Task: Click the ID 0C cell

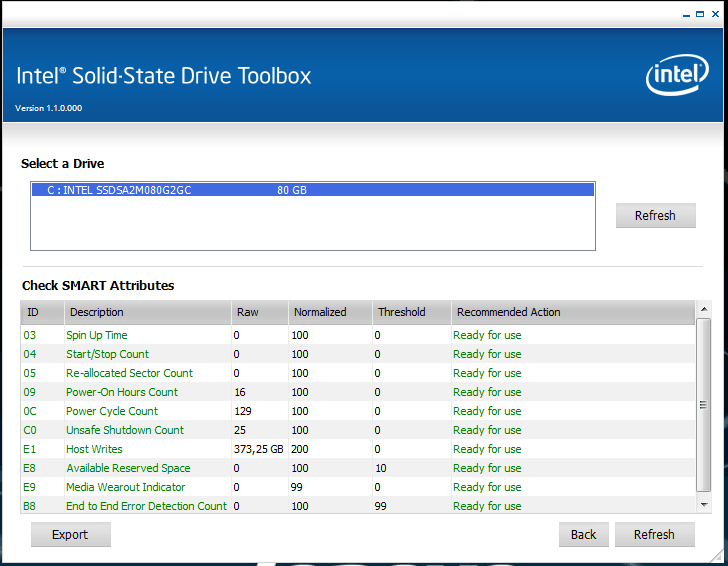Action: click(x=30, y=411)
